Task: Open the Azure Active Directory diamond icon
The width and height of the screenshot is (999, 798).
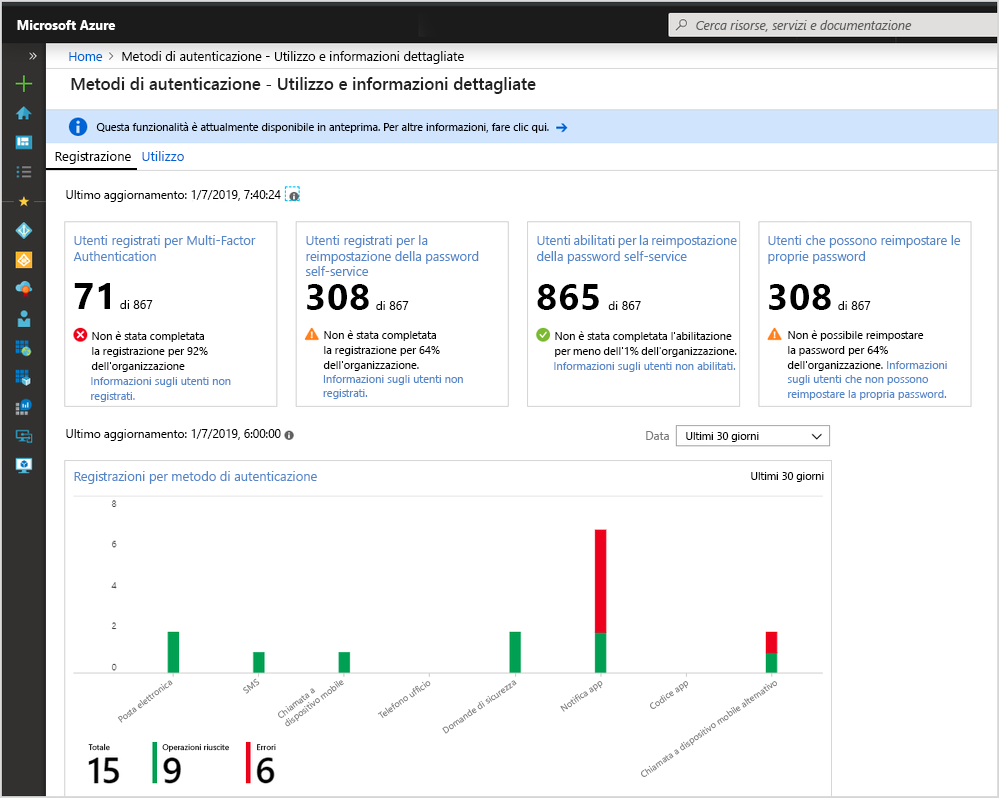Action: (24, 231)
